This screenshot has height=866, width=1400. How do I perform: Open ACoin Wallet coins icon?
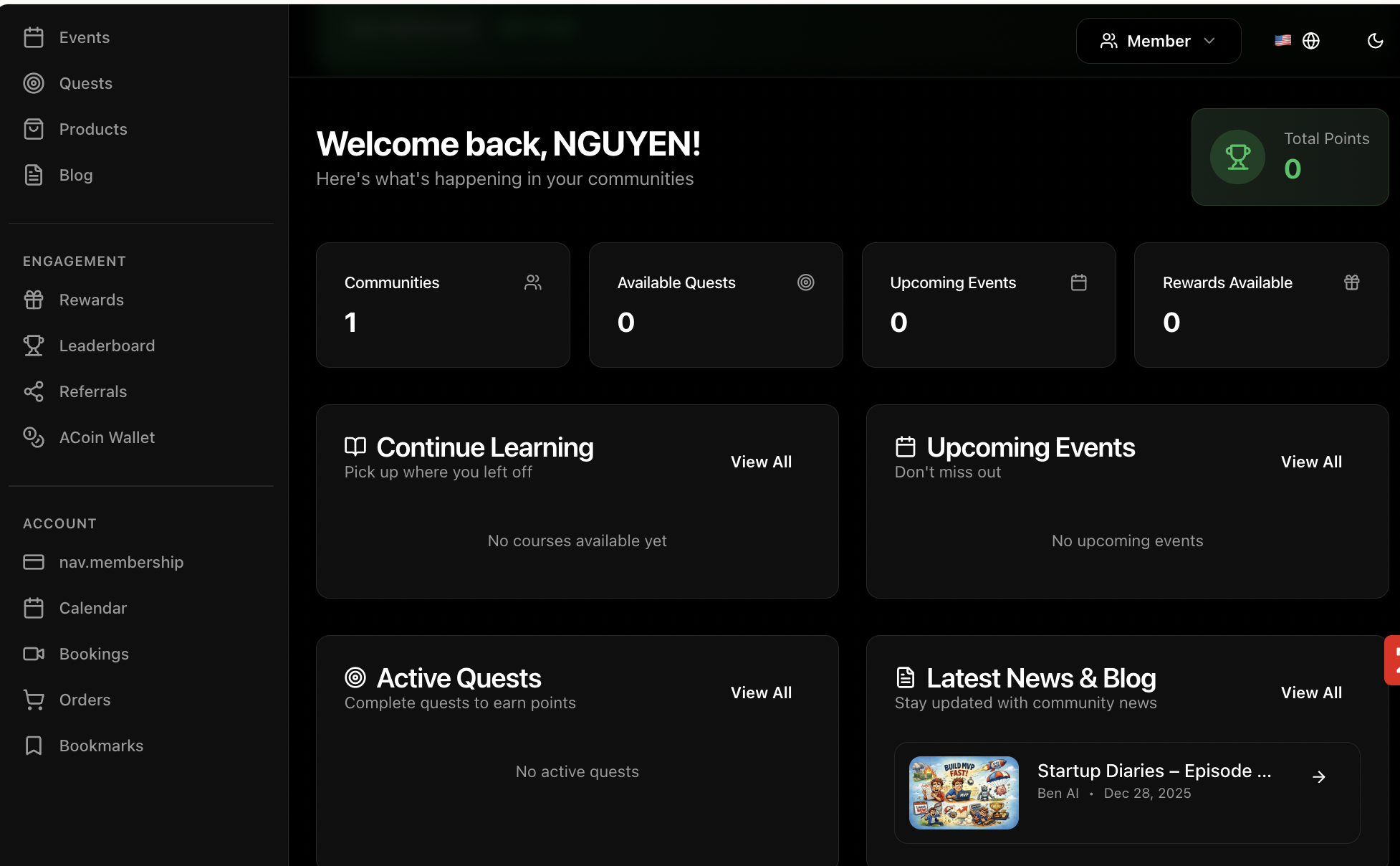(x=34, y=437)
